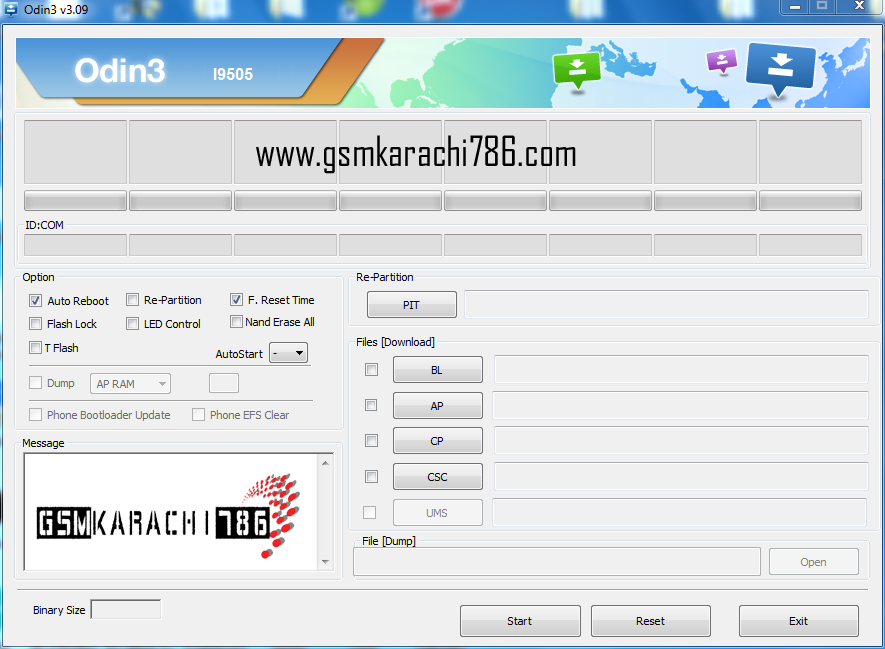
Task: Click the last ID:COM port slot
Action: point(810,245)
